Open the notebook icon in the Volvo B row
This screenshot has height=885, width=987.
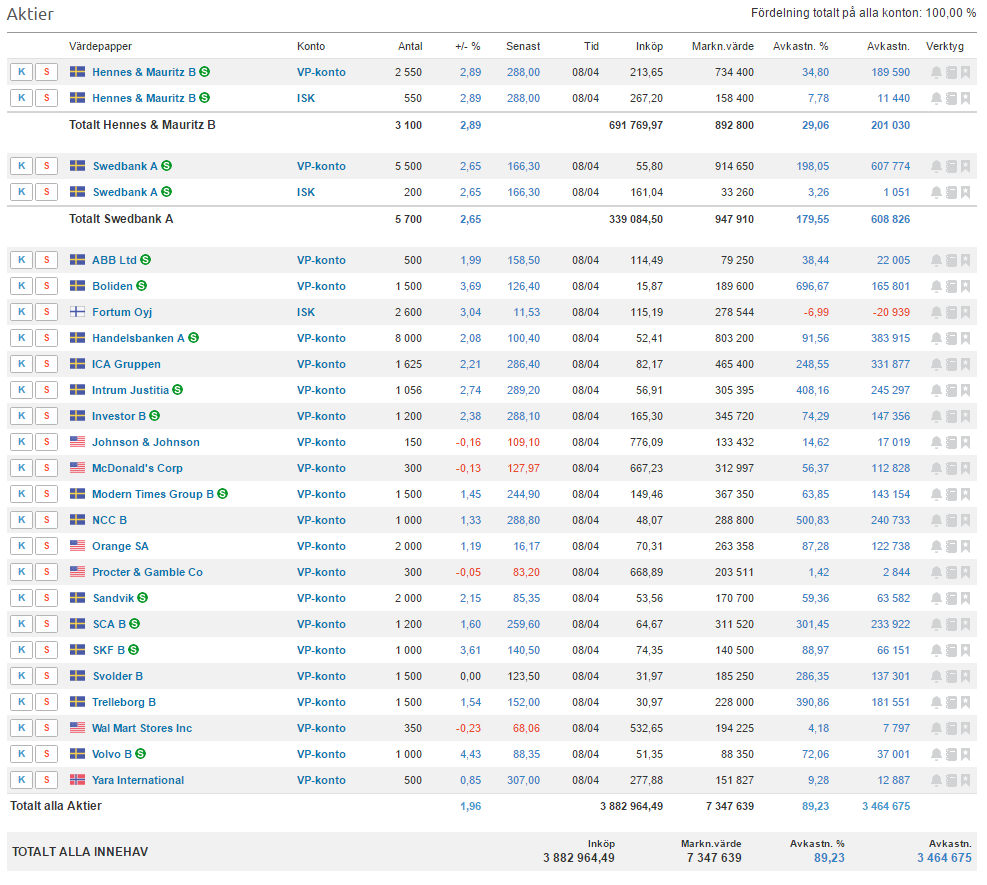tap(951, 755)
